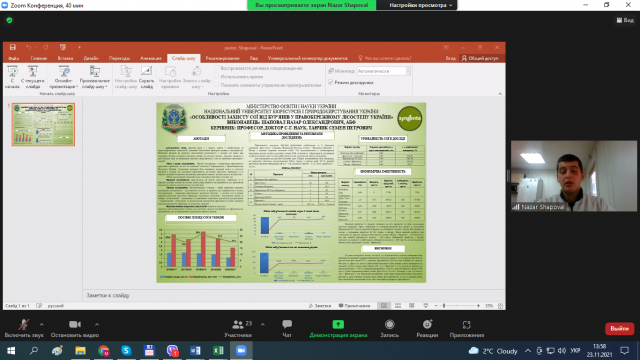Switch to the Design tab

(91, 58)
